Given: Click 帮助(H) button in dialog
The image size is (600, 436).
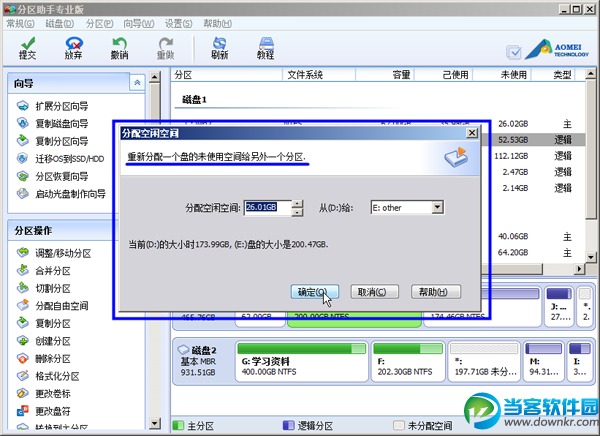Looking at the screenshot, I should pyautogui.click(x=436, y=292).
